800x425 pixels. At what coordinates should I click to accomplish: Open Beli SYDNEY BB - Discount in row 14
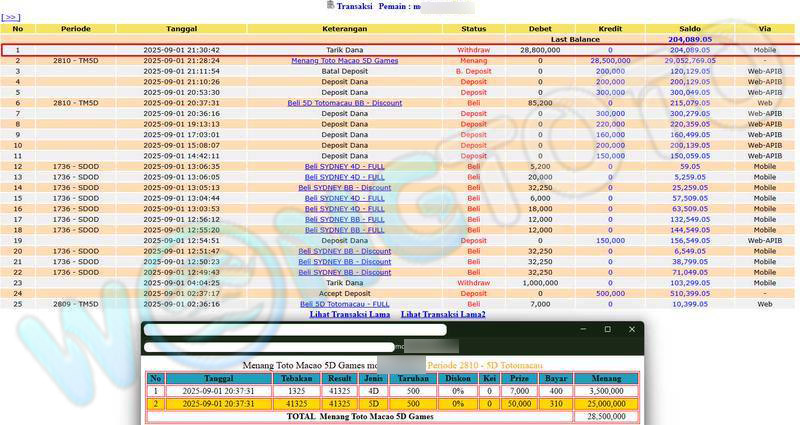[x=344, y=187]
